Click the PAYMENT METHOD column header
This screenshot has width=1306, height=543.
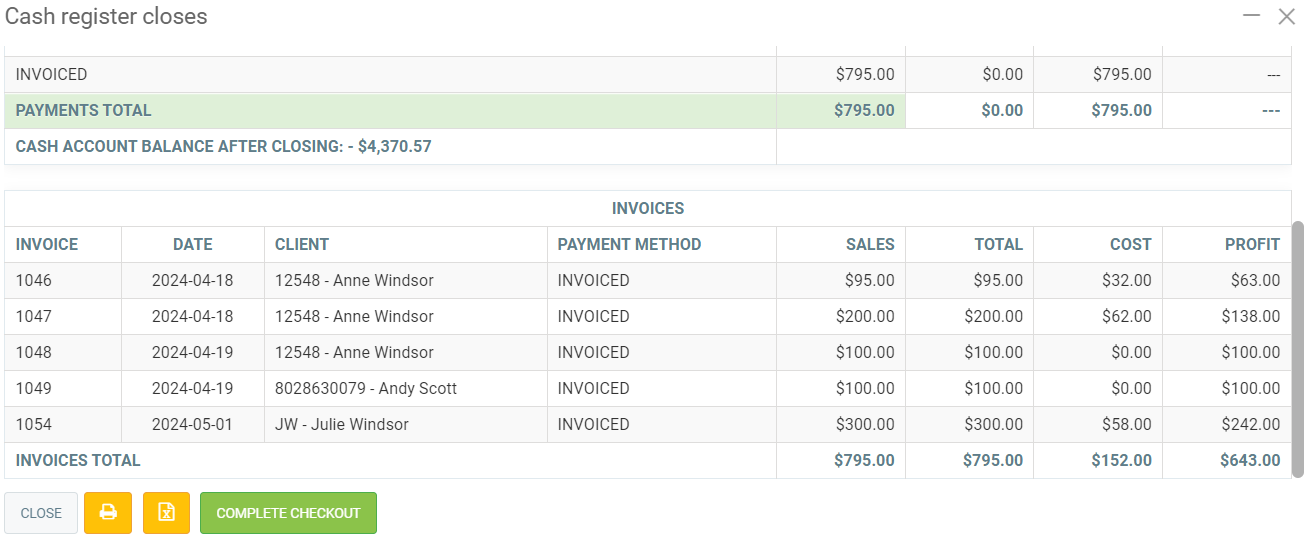click(629, 244)
